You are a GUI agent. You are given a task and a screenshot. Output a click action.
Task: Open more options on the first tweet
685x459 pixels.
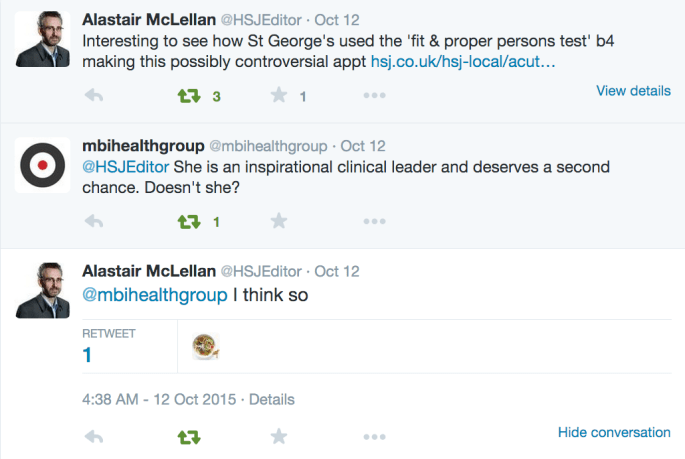coord(374,96)
